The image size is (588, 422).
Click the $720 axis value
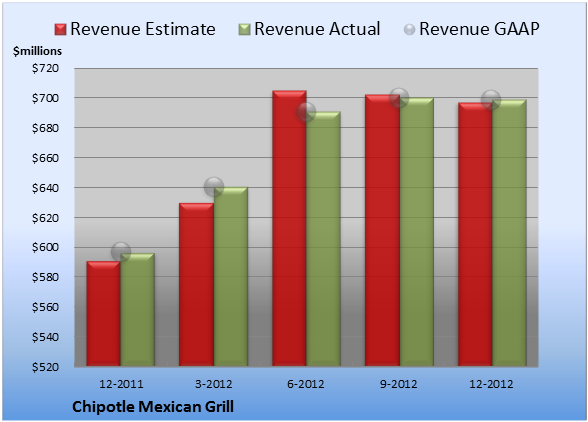click(45, 68)
